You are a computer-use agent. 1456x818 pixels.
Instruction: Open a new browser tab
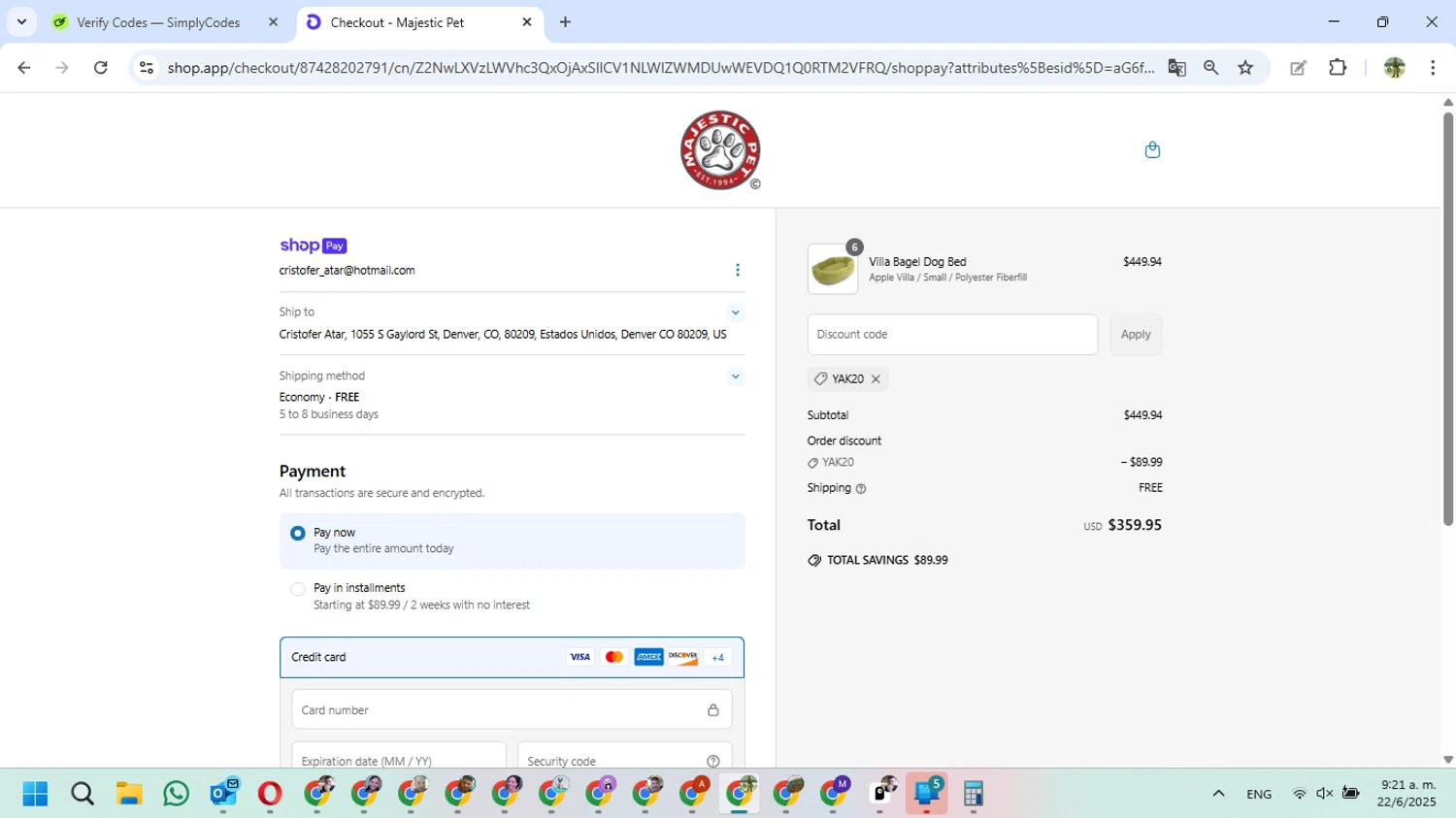click(x=565, y=22)
